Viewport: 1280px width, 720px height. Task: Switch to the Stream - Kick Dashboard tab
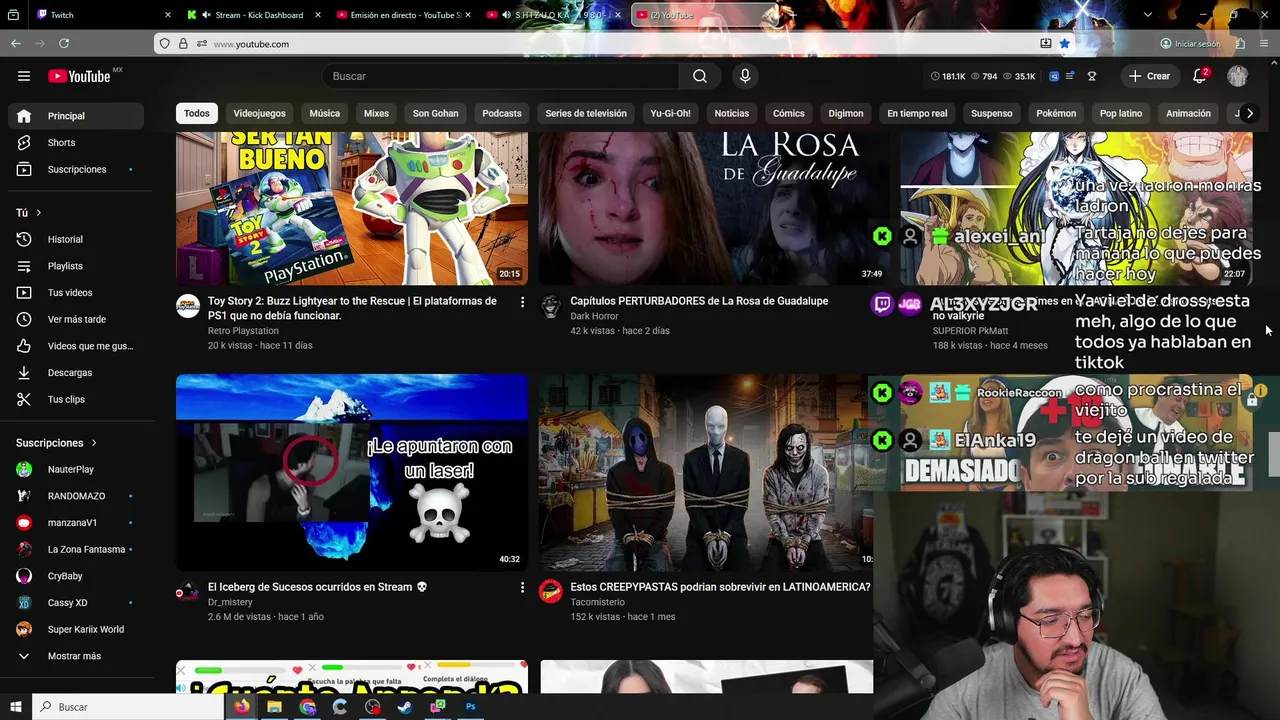click(x=255, y=15)
